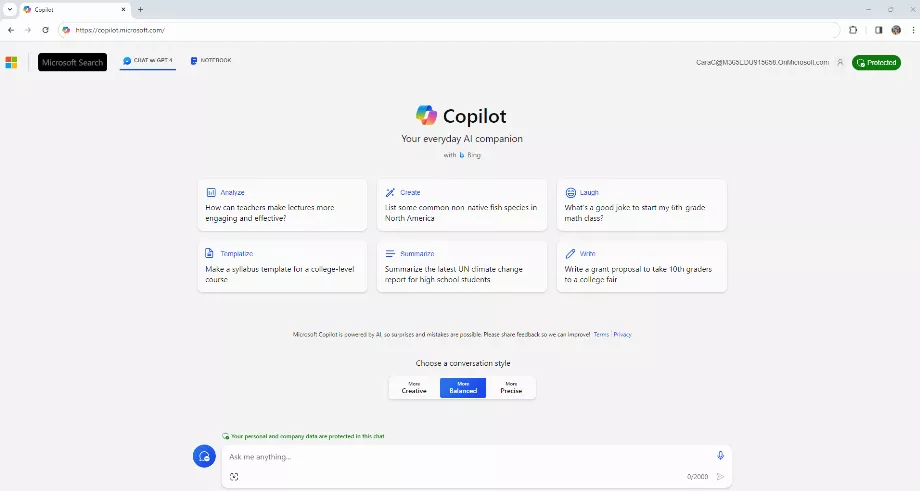The height and width of the screenshot is (491, 920).
Task: Click the Copilot logo icon
Action: click(x=427, y=115)
